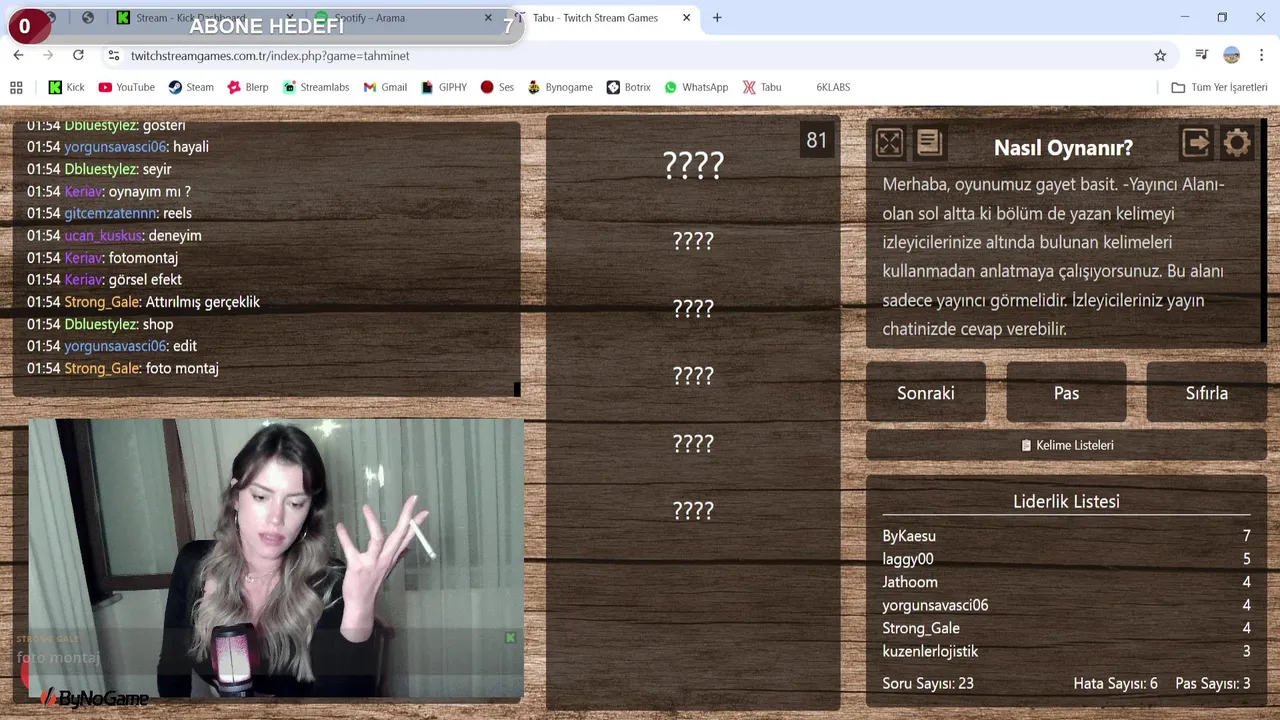Reload the page
1280x720 pixels.
coord(78,56)
